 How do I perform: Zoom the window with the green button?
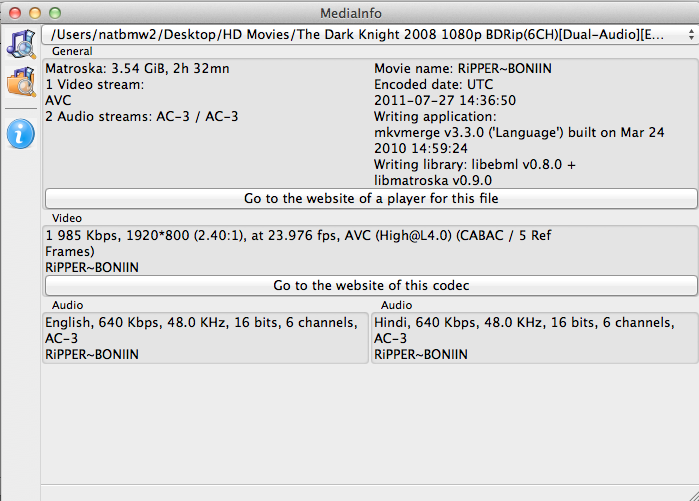55,13
